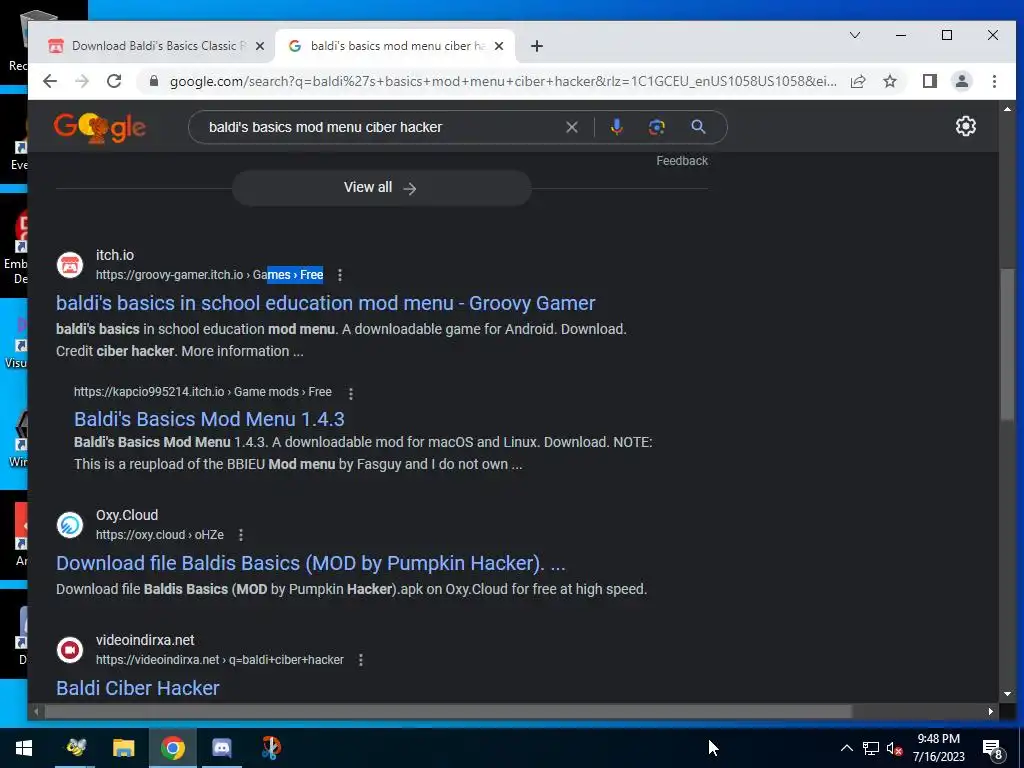The height and width of the screenshot is (768, 1024).
Task: Click scrollbar up arrow
Action: [1006, 109]
